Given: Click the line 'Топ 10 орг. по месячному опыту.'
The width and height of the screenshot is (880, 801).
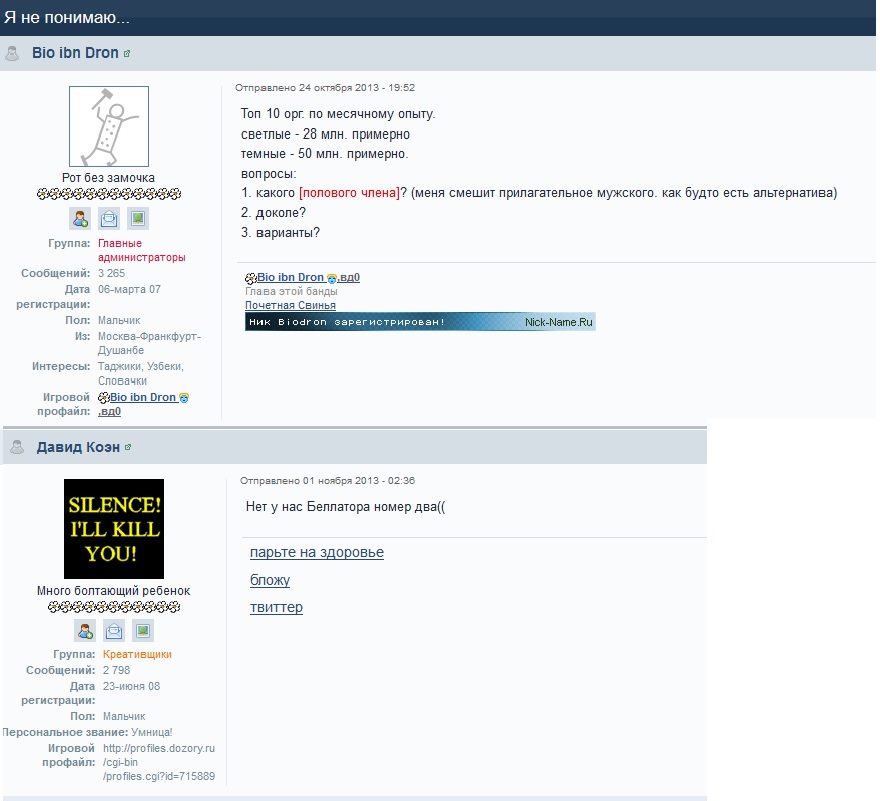Looking at the screenshot, I should point(338,113).
